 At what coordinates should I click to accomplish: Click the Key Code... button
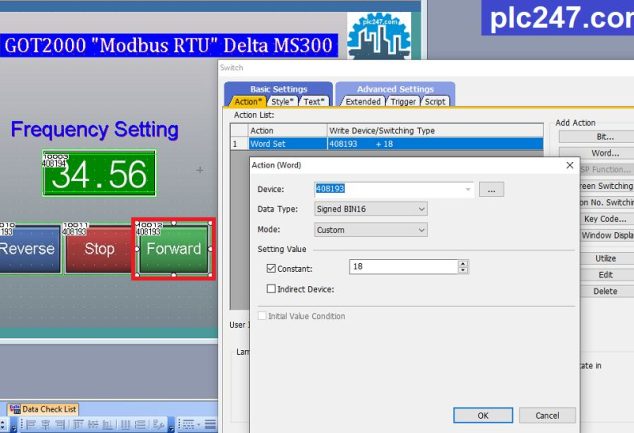click(605, 219)
